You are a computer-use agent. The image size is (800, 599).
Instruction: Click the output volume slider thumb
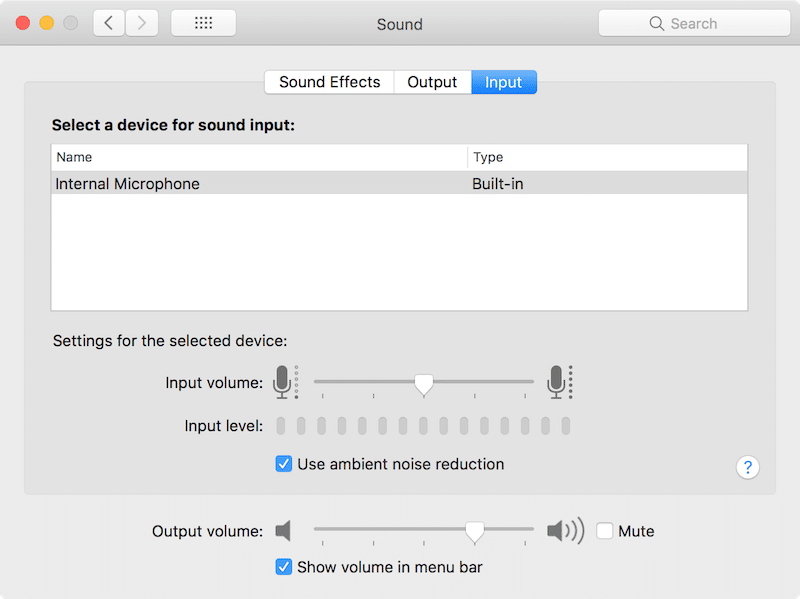click(x=475, y=532)
